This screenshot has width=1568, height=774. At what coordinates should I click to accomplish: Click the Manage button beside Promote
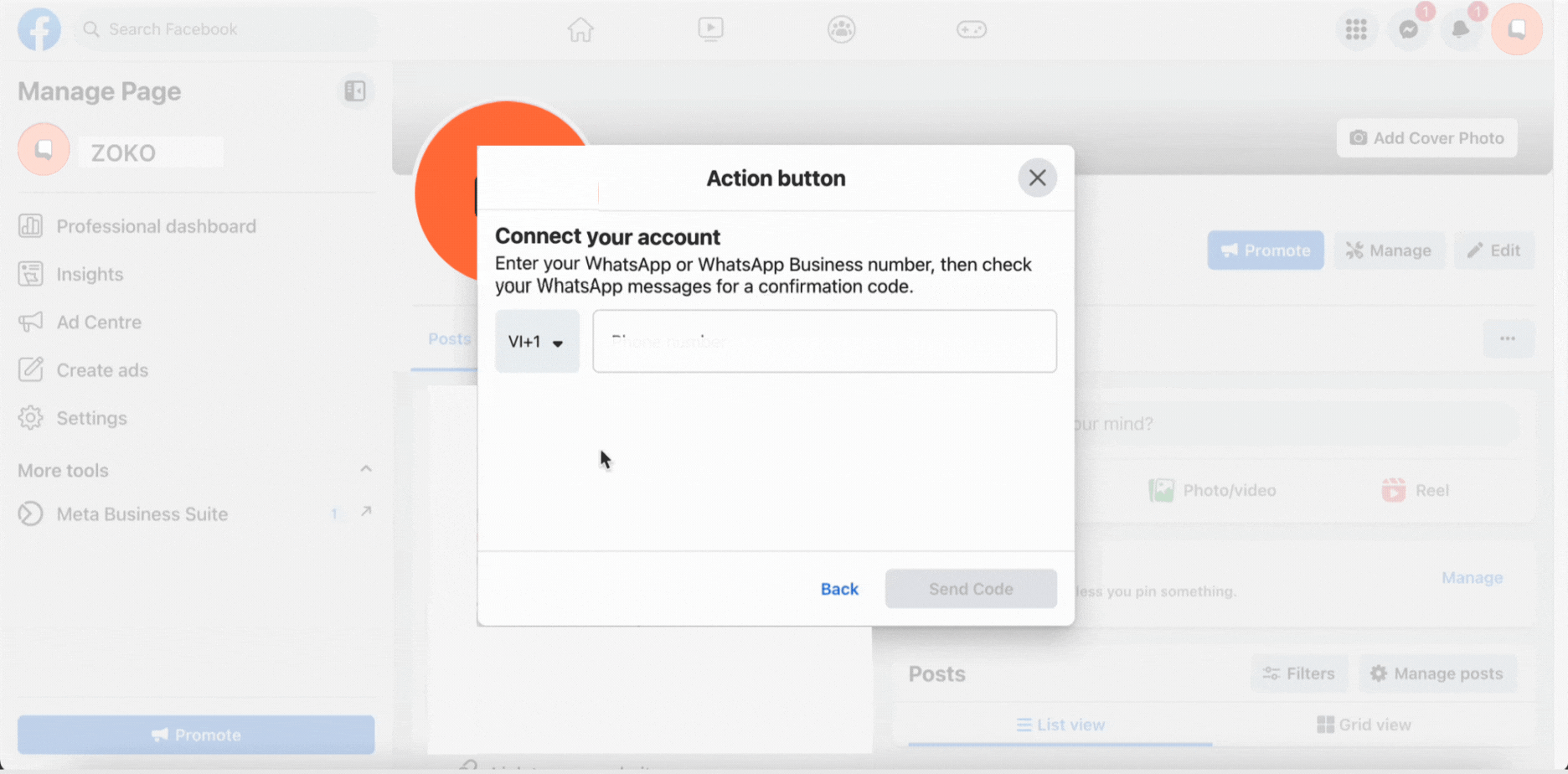(x=1389, y=250)
